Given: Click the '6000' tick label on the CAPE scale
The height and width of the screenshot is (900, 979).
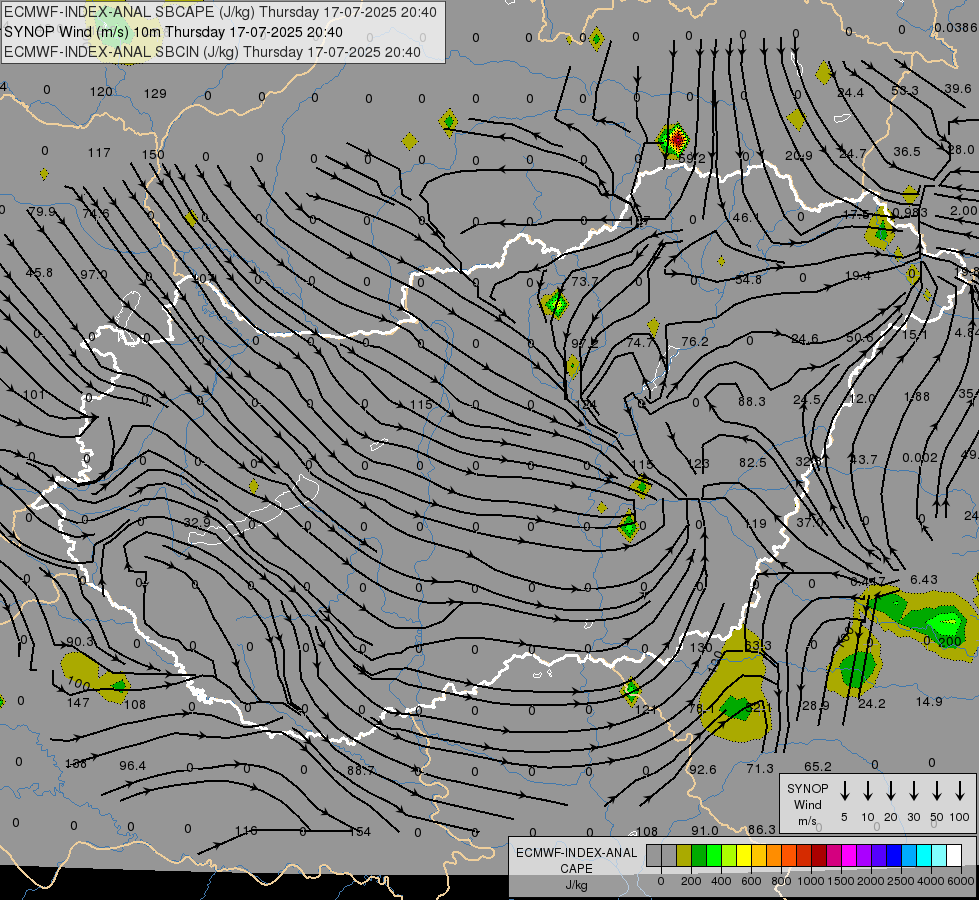Looking at the screenshot, I should click(x=961, y=881).
